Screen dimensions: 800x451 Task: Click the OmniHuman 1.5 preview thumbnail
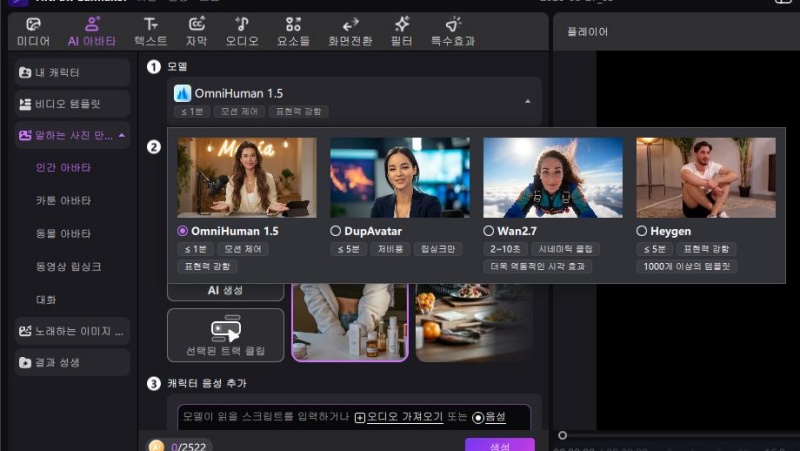tap(247, 178)
